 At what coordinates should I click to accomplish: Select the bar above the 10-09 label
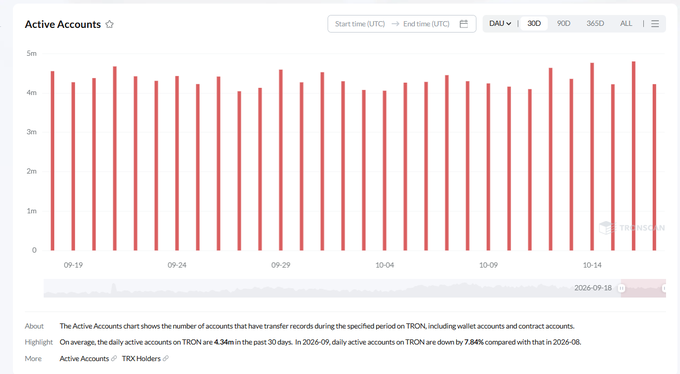tap(488, 167)
